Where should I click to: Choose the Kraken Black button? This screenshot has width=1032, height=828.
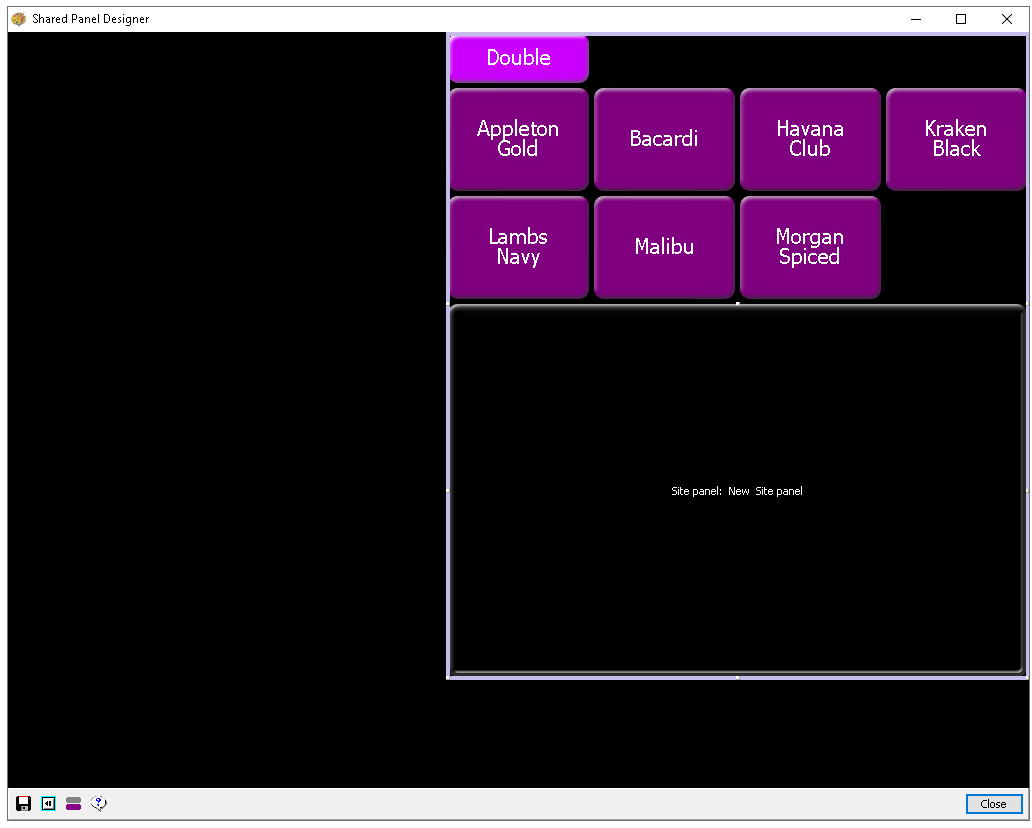(x=955, y=139)
